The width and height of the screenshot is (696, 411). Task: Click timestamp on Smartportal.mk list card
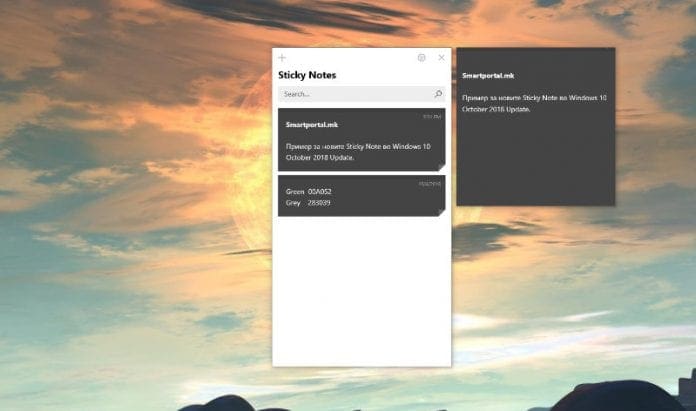pyautogui.click(x=431, y=117)
